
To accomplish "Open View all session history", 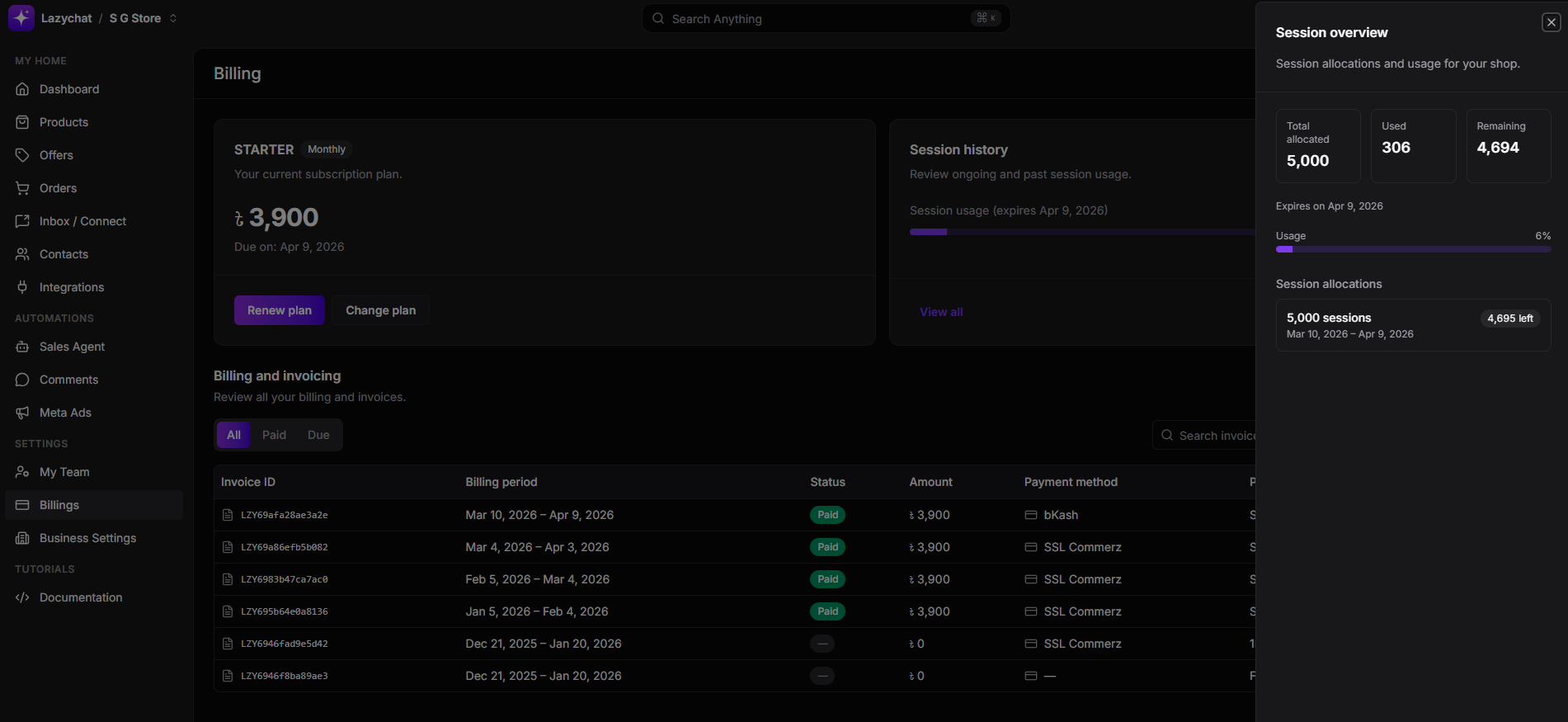I will (x=941, y=312).
